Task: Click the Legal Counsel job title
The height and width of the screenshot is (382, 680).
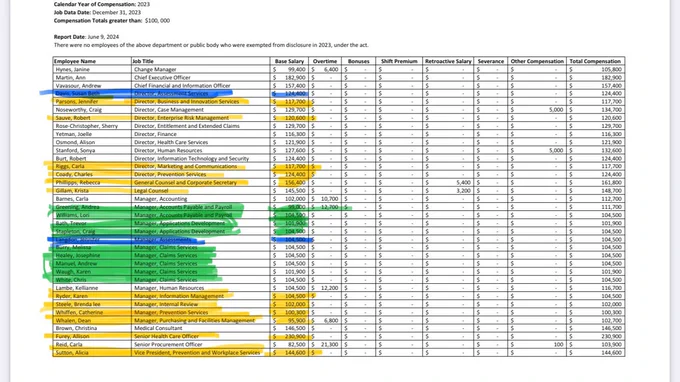Action: [151, 191]
